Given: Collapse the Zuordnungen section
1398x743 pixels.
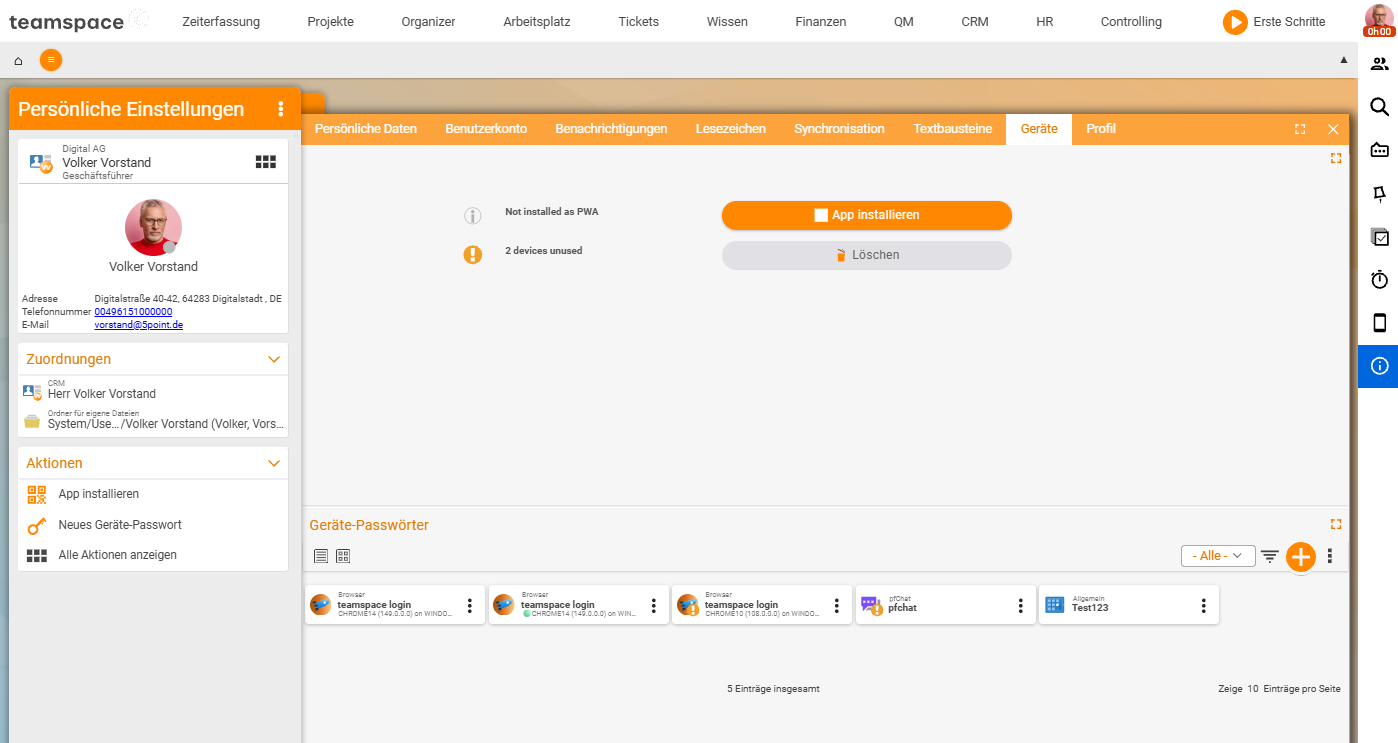Looking at the screenshot, I should tap(274, 359).
